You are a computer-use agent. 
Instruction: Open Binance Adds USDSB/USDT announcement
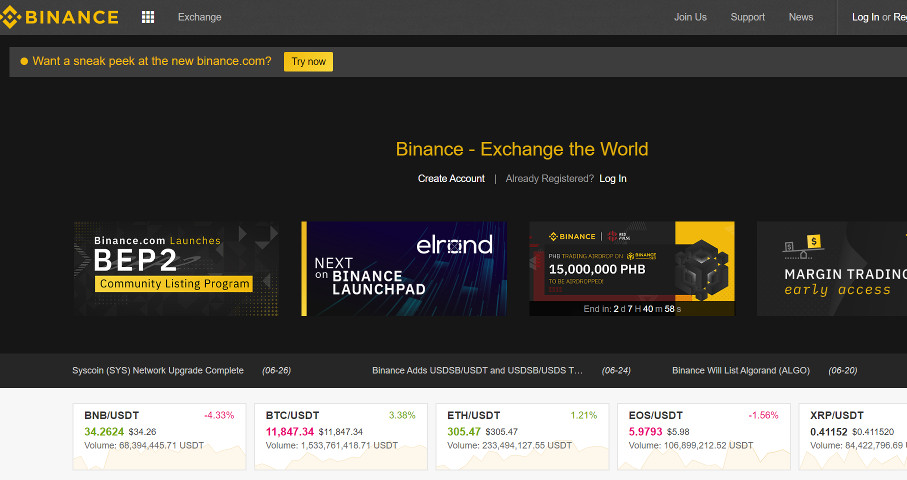(x=477, y=371)
